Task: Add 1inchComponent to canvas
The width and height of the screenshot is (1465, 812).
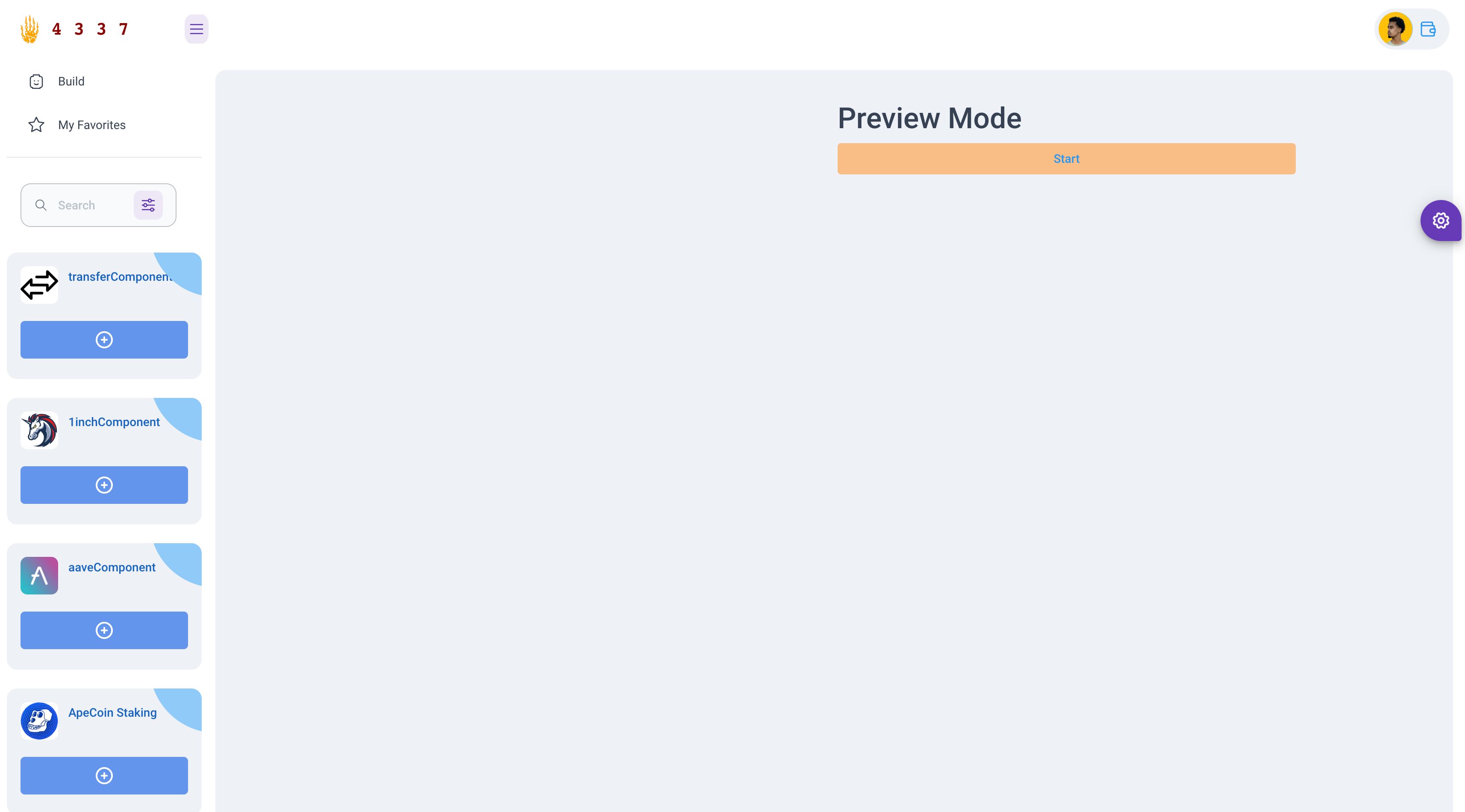Action: [104, 485]
